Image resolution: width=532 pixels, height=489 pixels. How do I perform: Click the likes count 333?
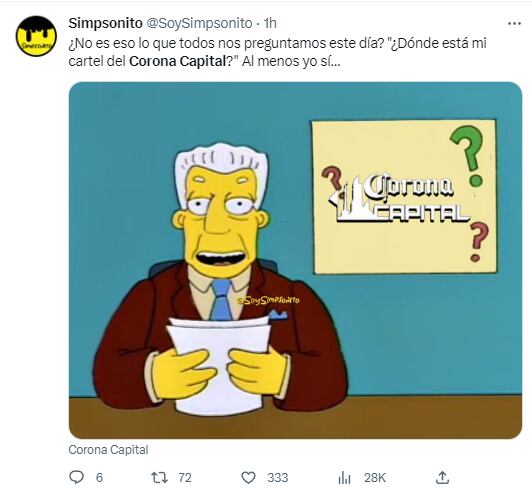tap(278, 478)
